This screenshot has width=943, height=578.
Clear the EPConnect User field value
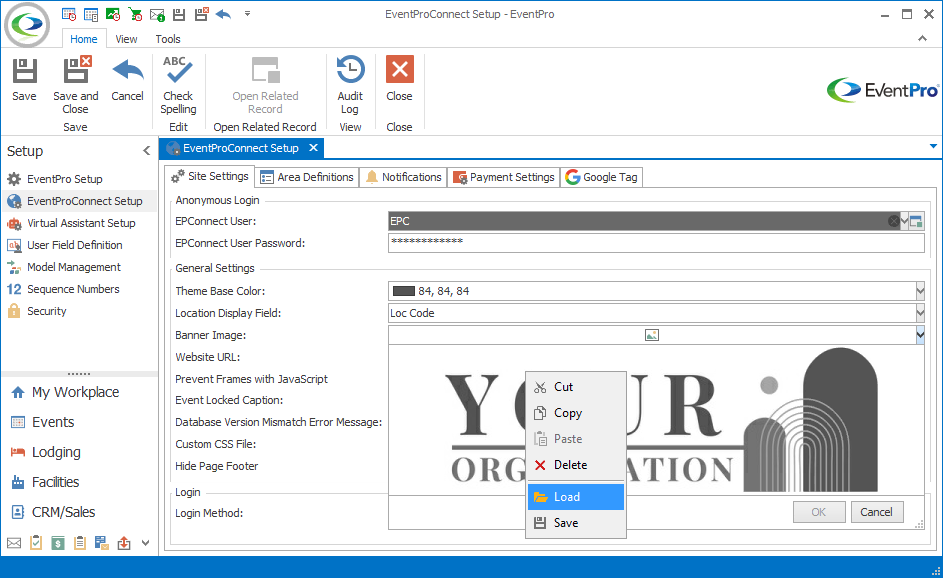(x=894, y=221)
